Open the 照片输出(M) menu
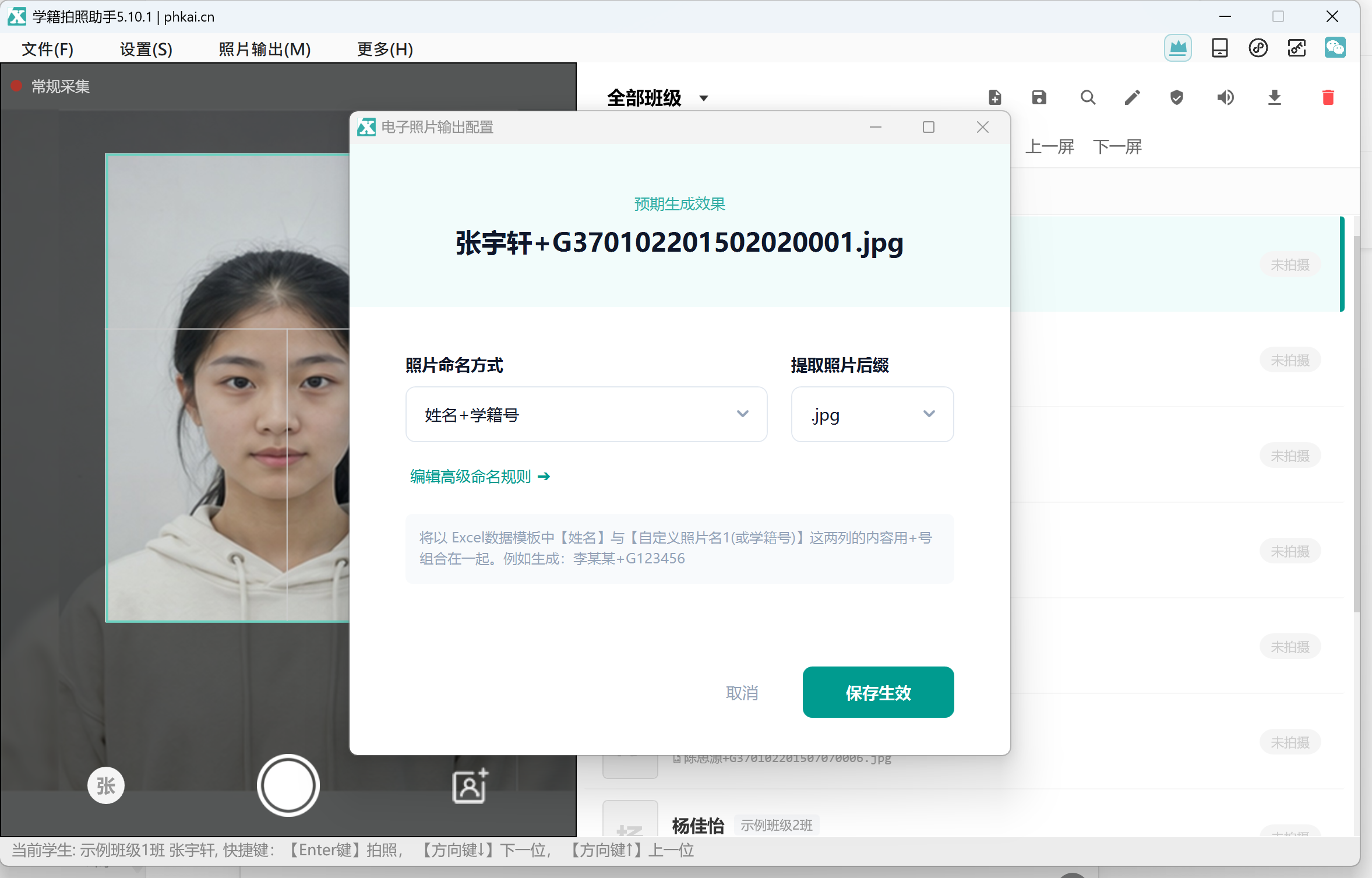The height and width of the screenshot is (878, 1372). pos(264,49)
